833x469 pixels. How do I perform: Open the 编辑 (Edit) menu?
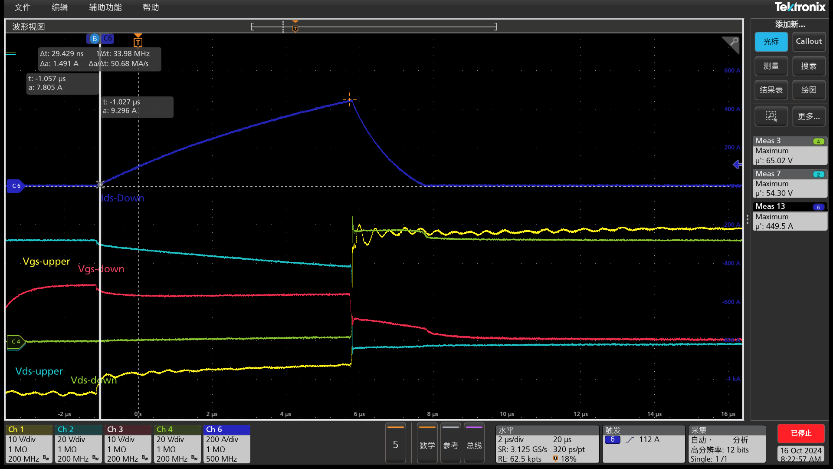(x=60, y=7)
